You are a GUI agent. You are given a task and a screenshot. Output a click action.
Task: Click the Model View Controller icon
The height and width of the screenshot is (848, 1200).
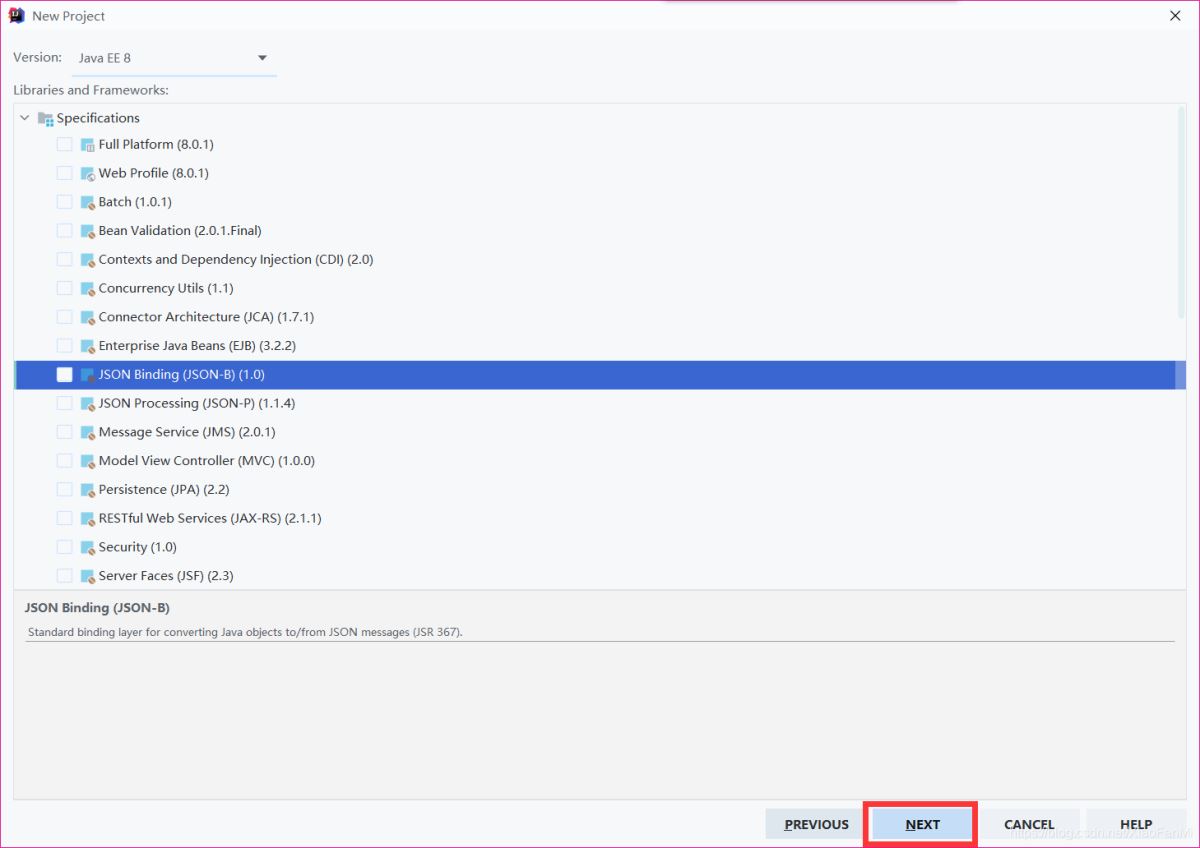click(x=87, y=461)
